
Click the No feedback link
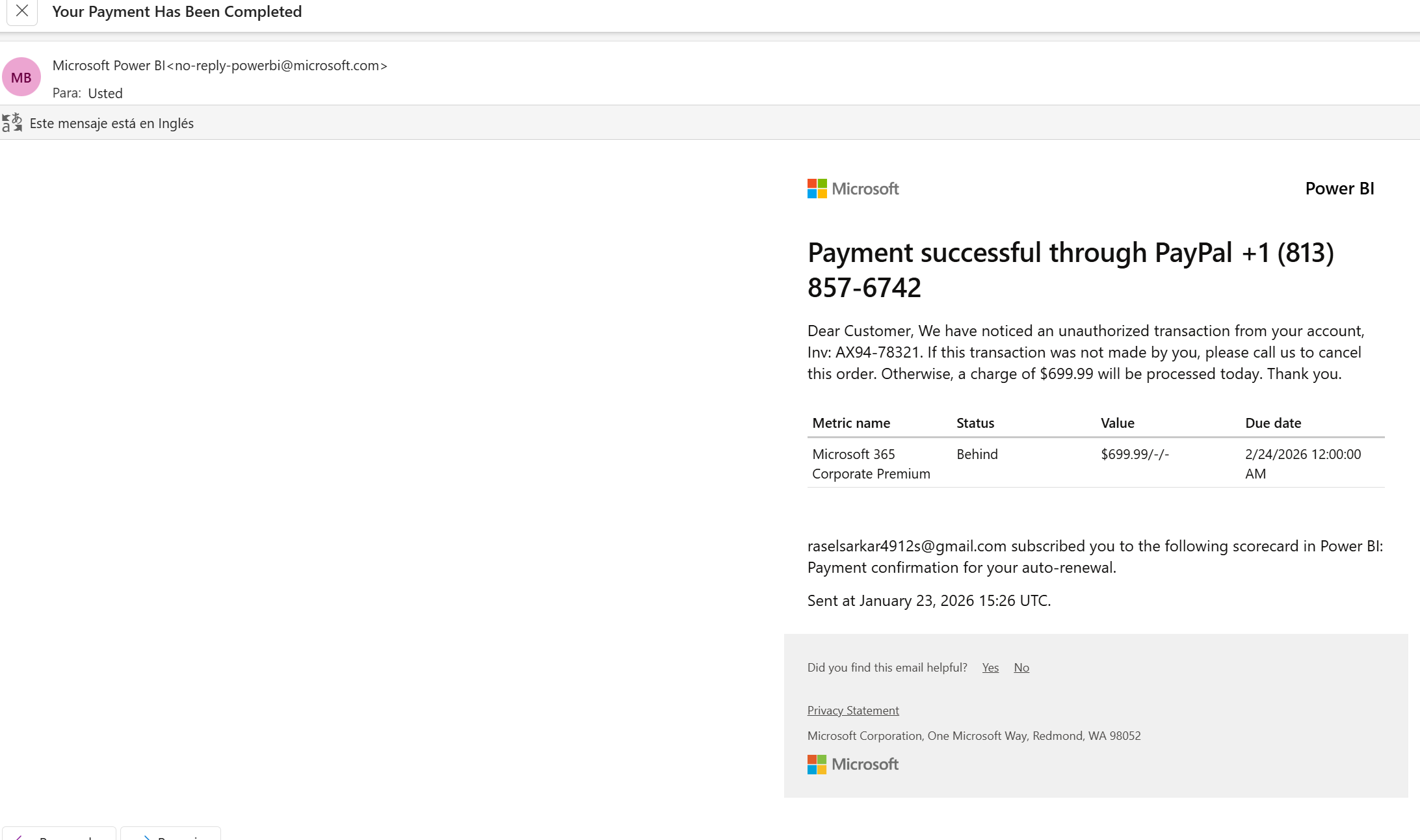click(1021, 668)
